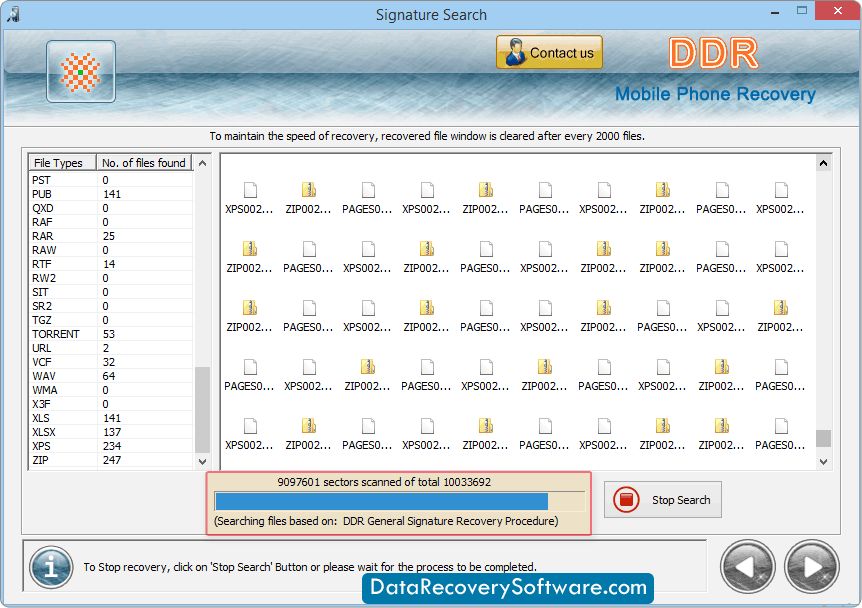Select the TGZ file type row
Screen dimensions: 862x608
111,320
